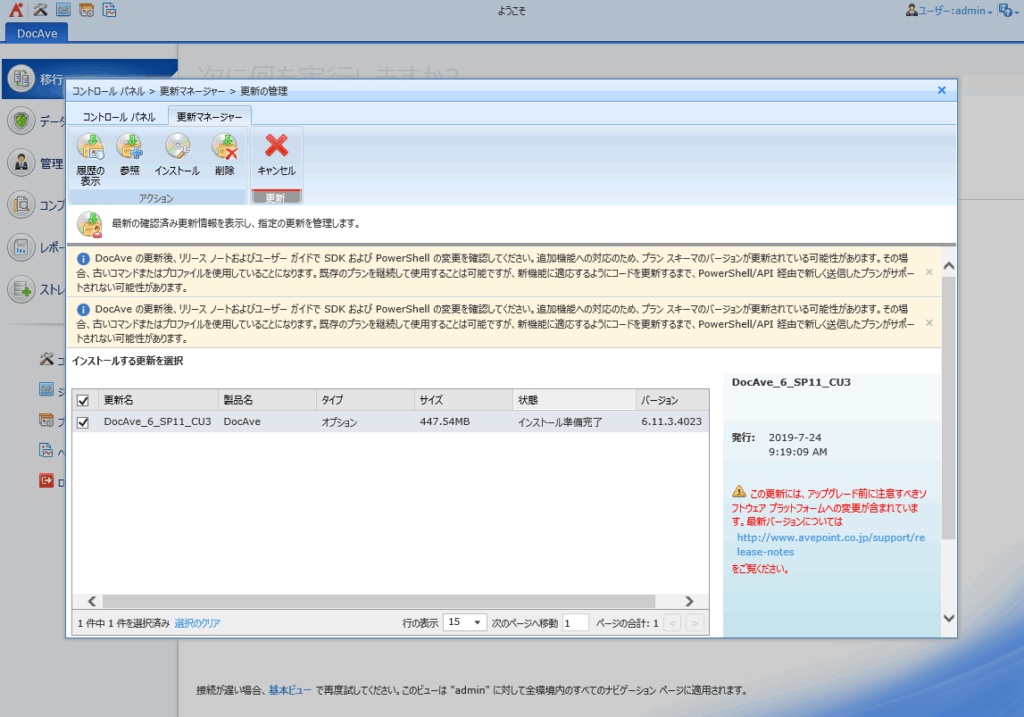The image size is (1024, 717).
Task: Close the Update Manager dialog
Action: [942, 90]
